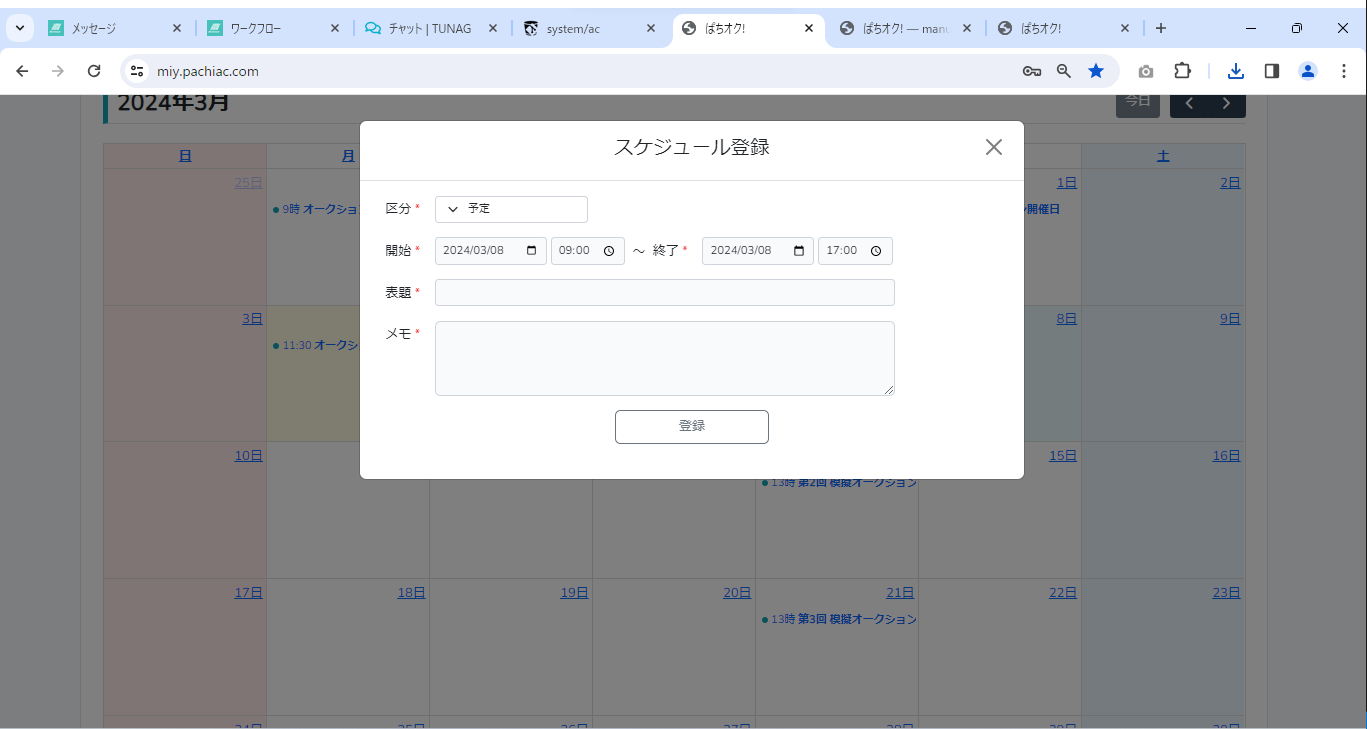This screenshot has height=729, width=1367.
Task: Close the スケジュール登録 dialog
Action: 993,147
